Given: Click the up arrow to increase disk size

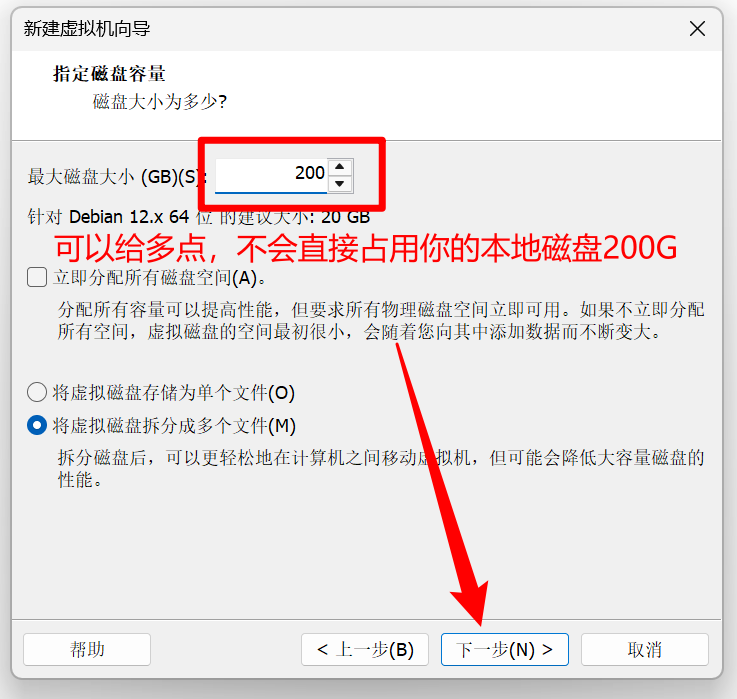Looking at the screenshot, I should [x=340, y=167].
